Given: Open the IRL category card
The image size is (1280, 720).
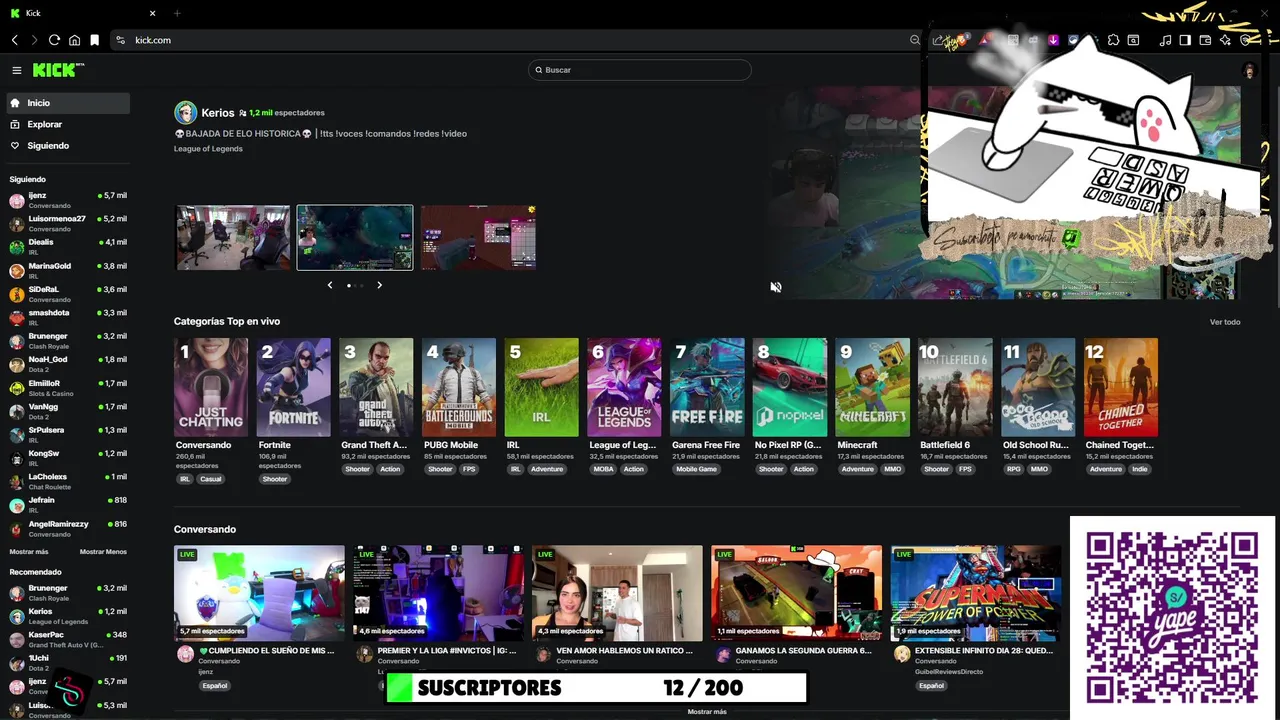Looking at the screenshot, I should (542, 387).
